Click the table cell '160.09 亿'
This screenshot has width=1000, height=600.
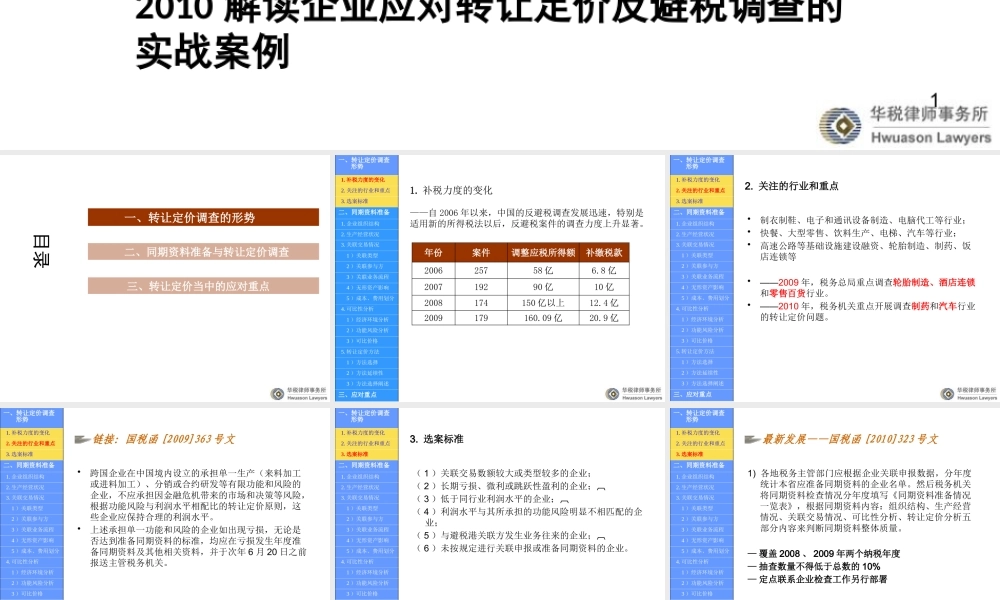coord(543,318)
